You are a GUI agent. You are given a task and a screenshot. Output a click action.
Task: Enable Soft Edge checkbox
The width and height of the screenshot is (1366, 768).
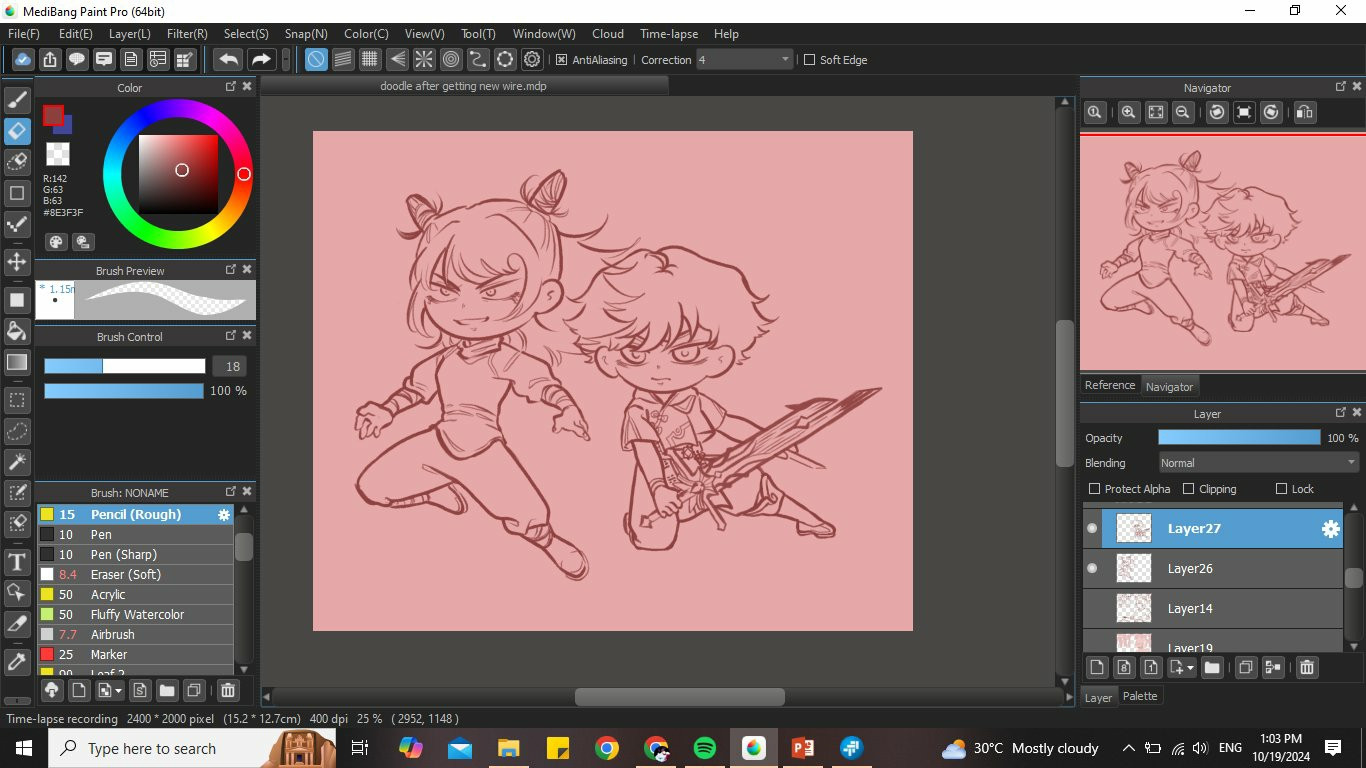pos(810,60)
